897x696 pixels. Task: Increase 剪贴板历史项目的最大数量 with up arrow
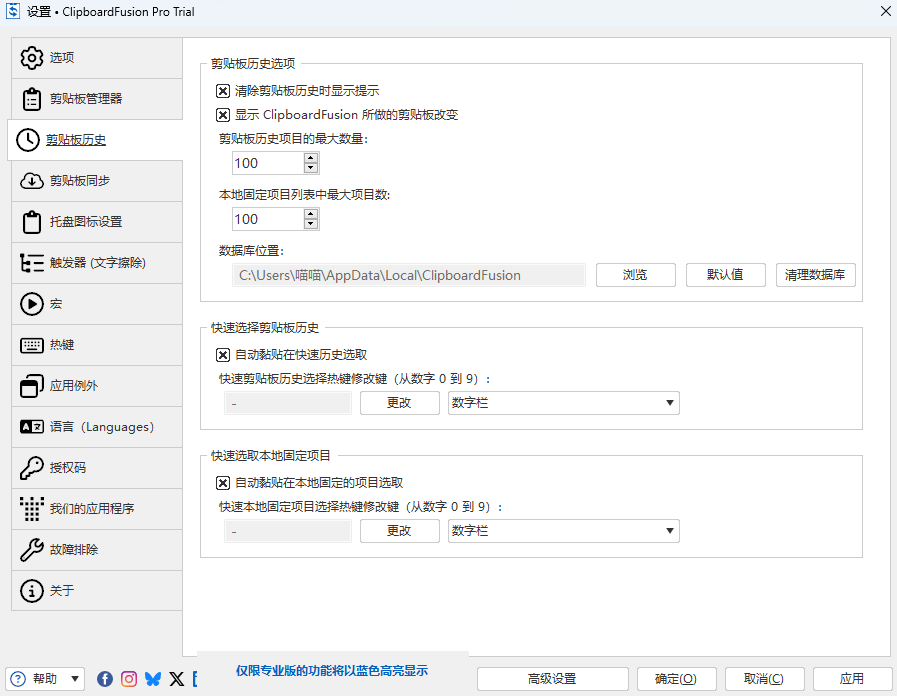pyautogui.click(x=311, y=158)
